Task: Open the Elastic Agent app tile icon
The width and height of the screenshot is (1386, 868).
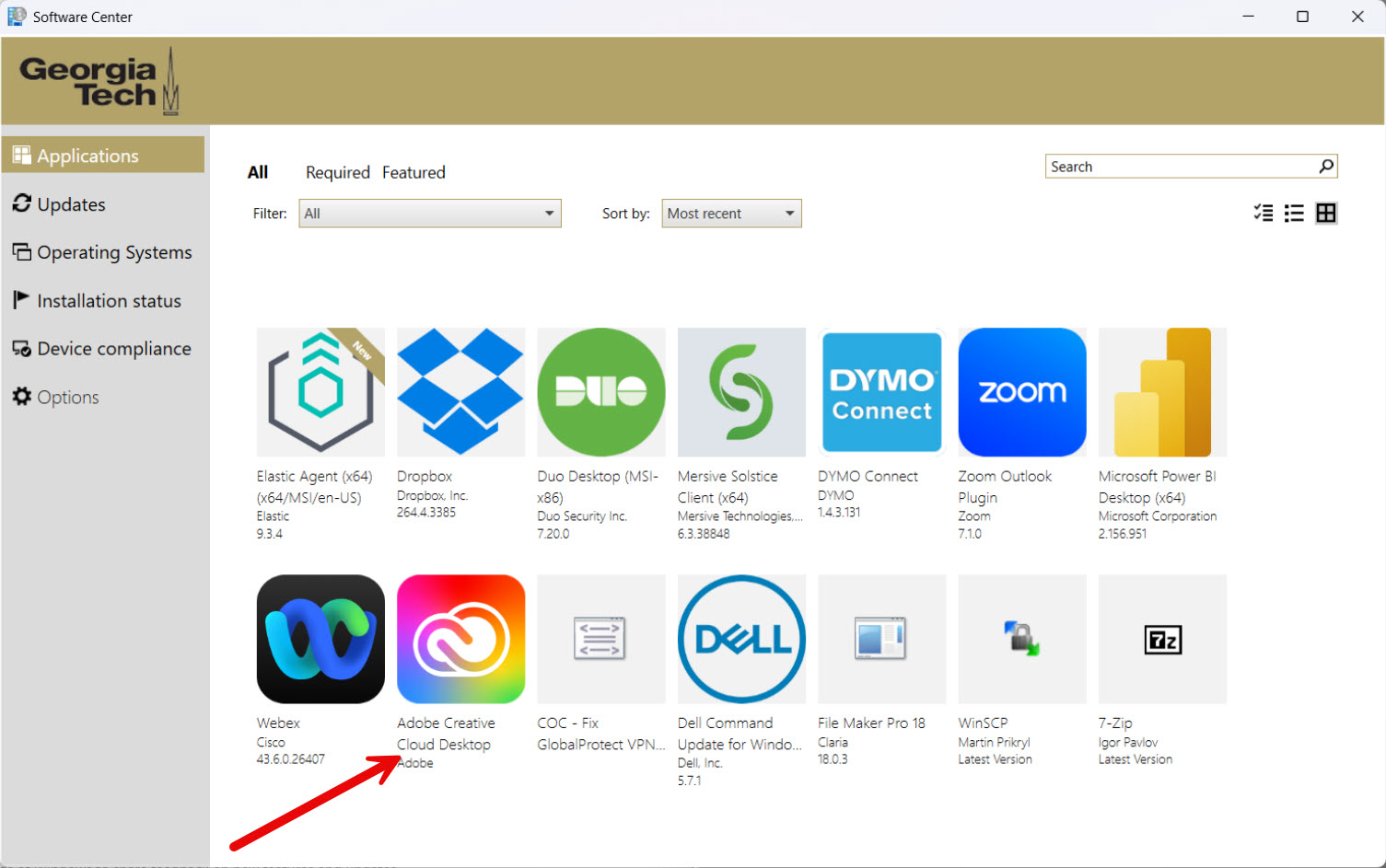Action: tap(320, 392)
